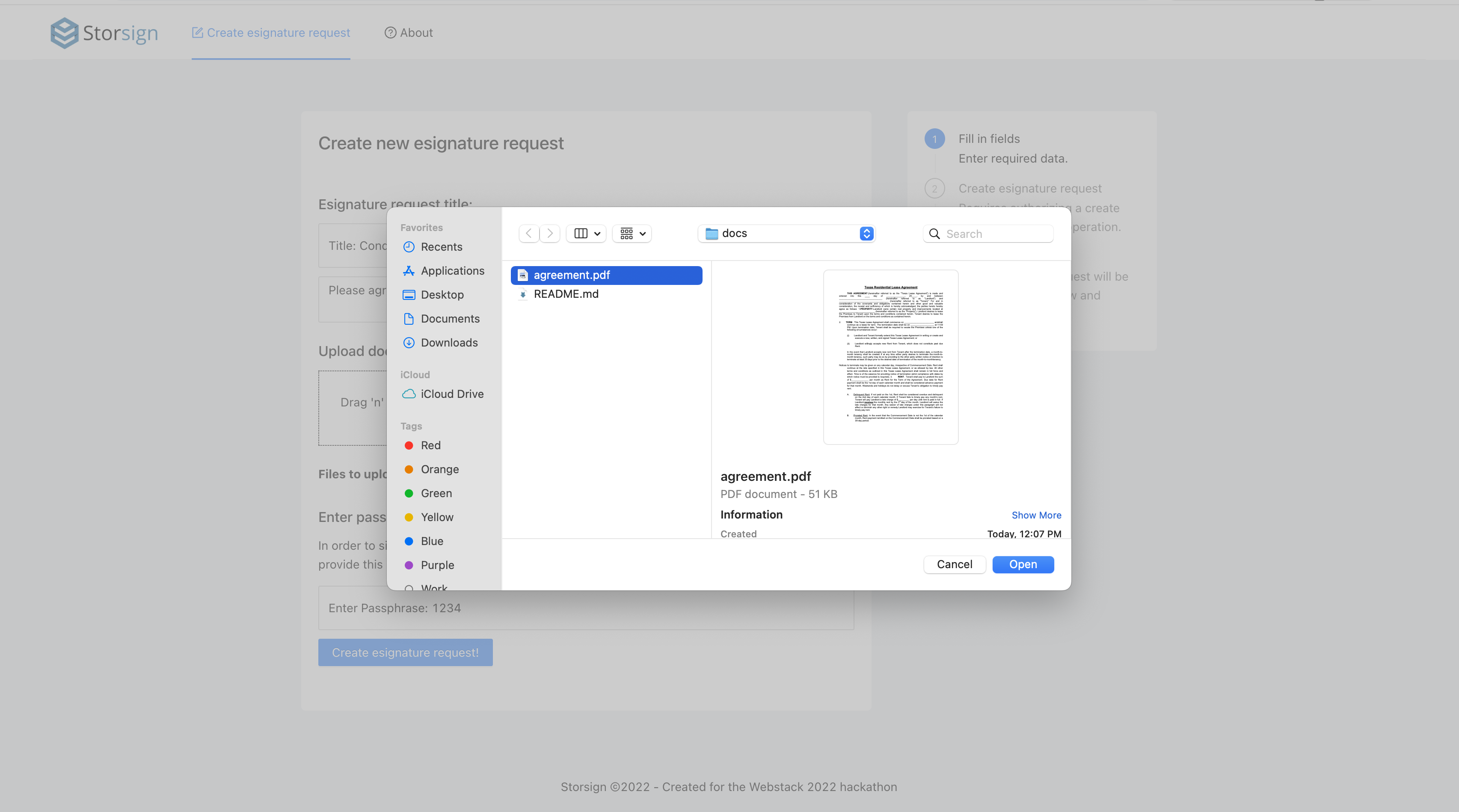Viewport: 1459px width, 812px height.
Task: Open Downloads folder in sidebar
Action: tap(448, 343)
